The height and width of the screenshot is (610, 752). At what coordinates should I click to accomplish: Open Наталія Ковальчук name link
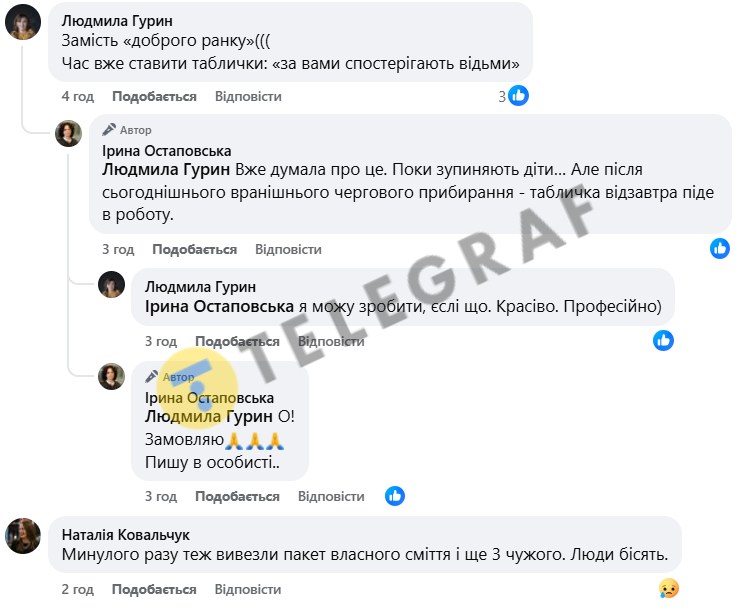pyautogui.click(x=126, y=535)
